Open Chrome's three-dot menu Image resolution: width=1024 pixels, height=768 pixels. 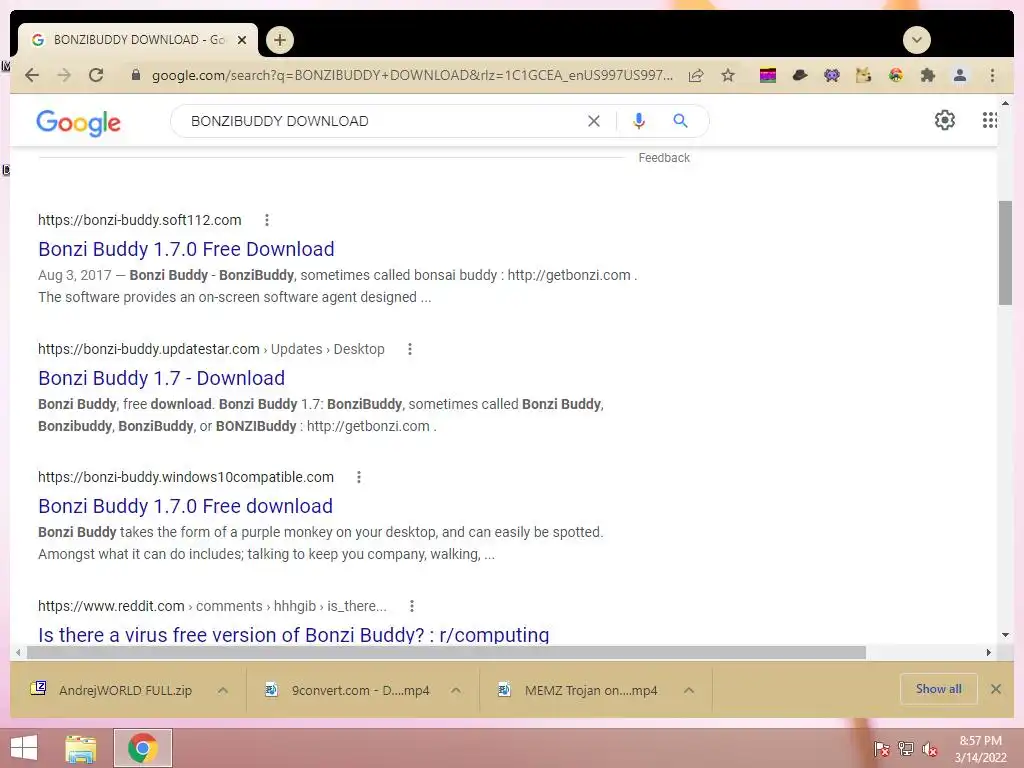click(x=992, y=75)
